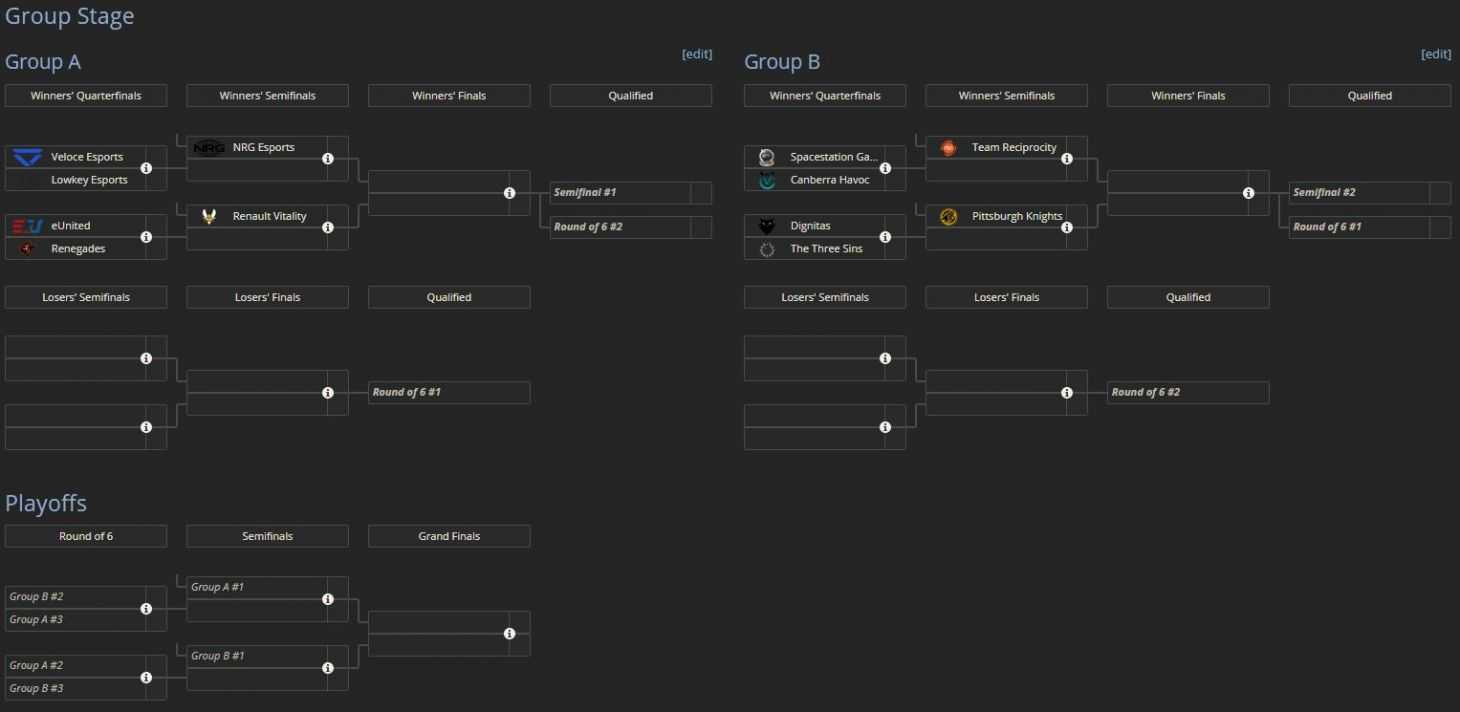Open info icon on Renault Vitality semifinal match
The image size is (1460, 712).
[x=327, y=227]
